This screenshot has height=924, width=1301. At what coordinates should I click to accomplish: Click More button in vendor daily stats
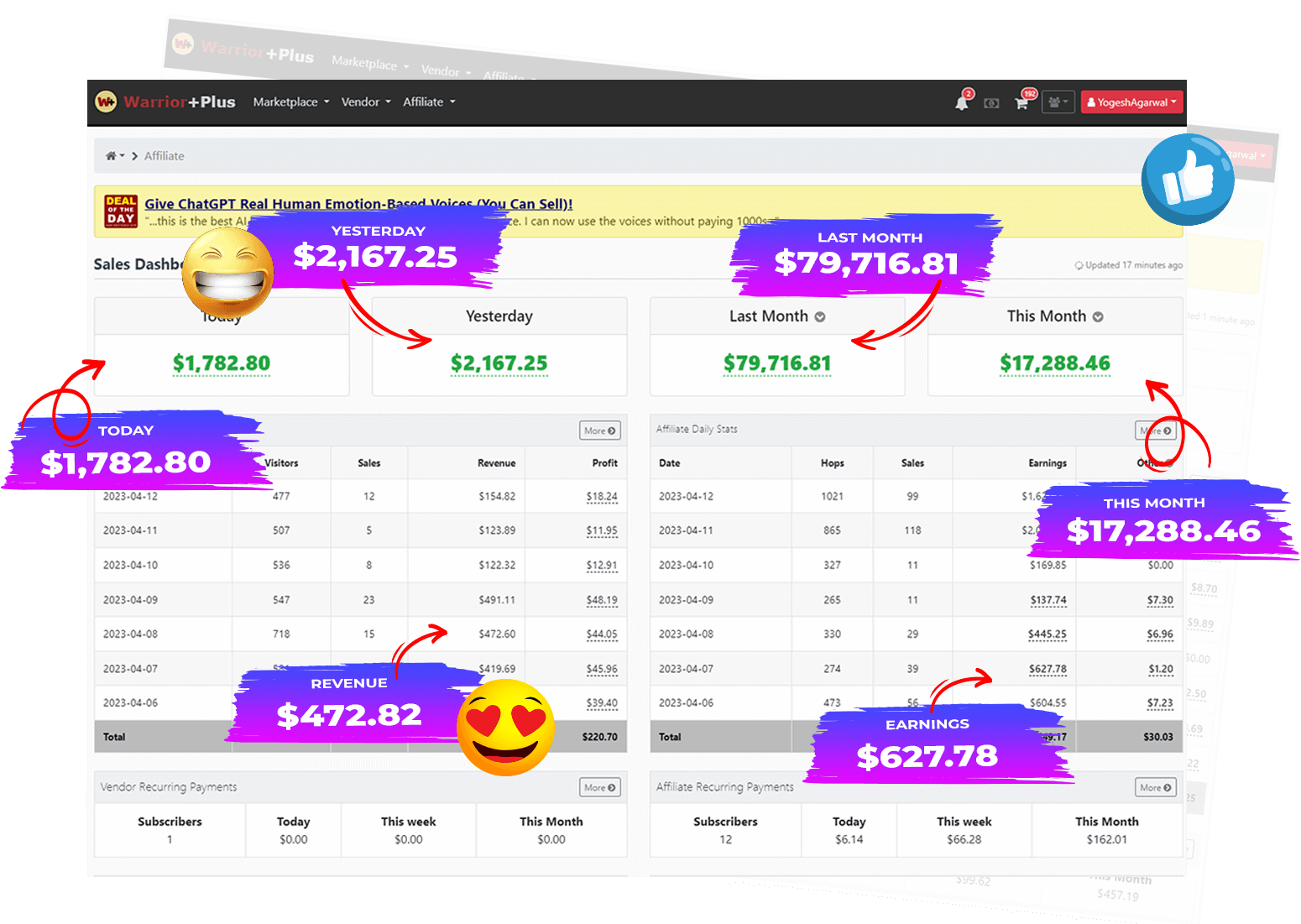pos(599,431)
